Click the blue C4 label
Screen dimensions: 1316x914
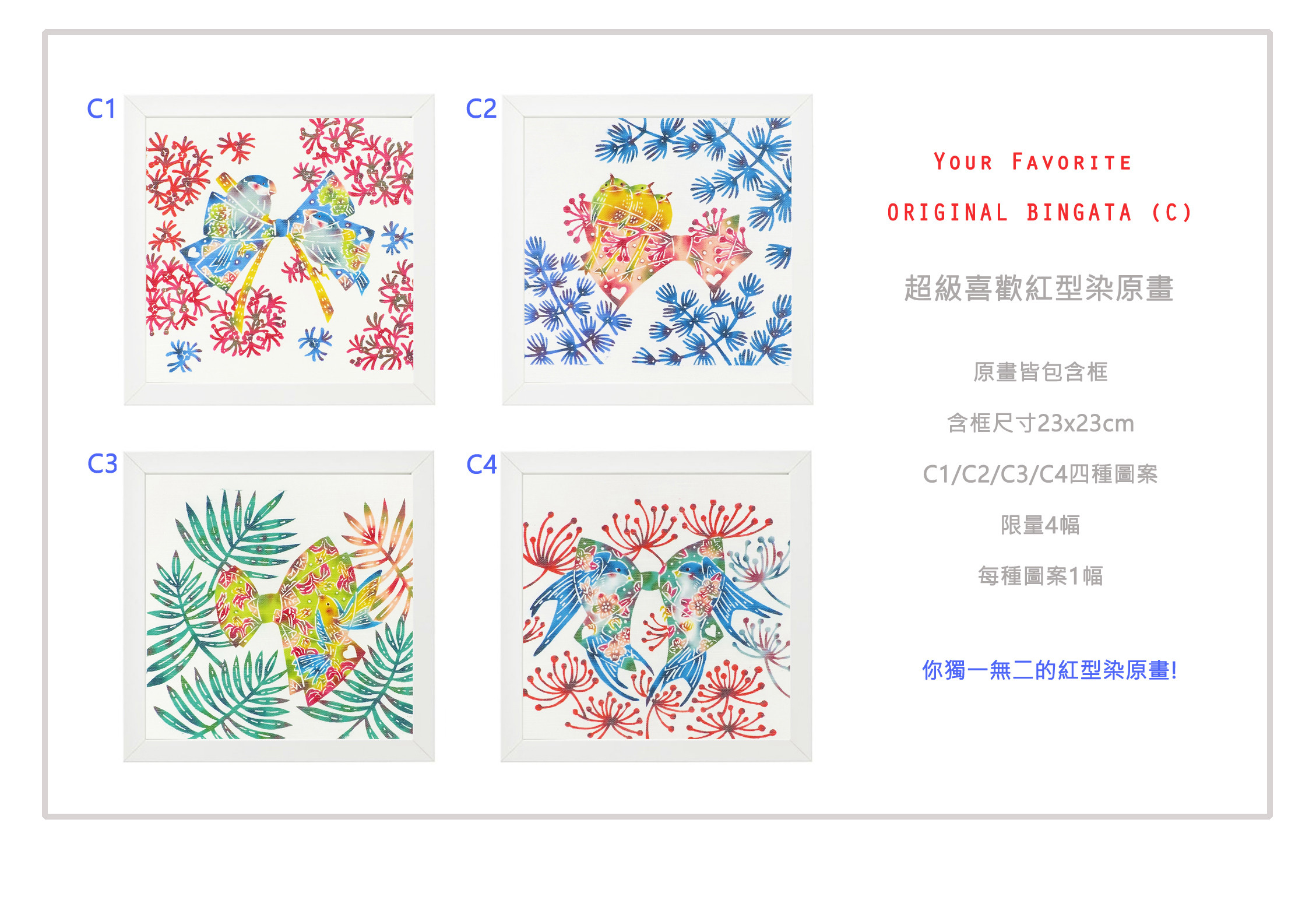pos(481,465)
